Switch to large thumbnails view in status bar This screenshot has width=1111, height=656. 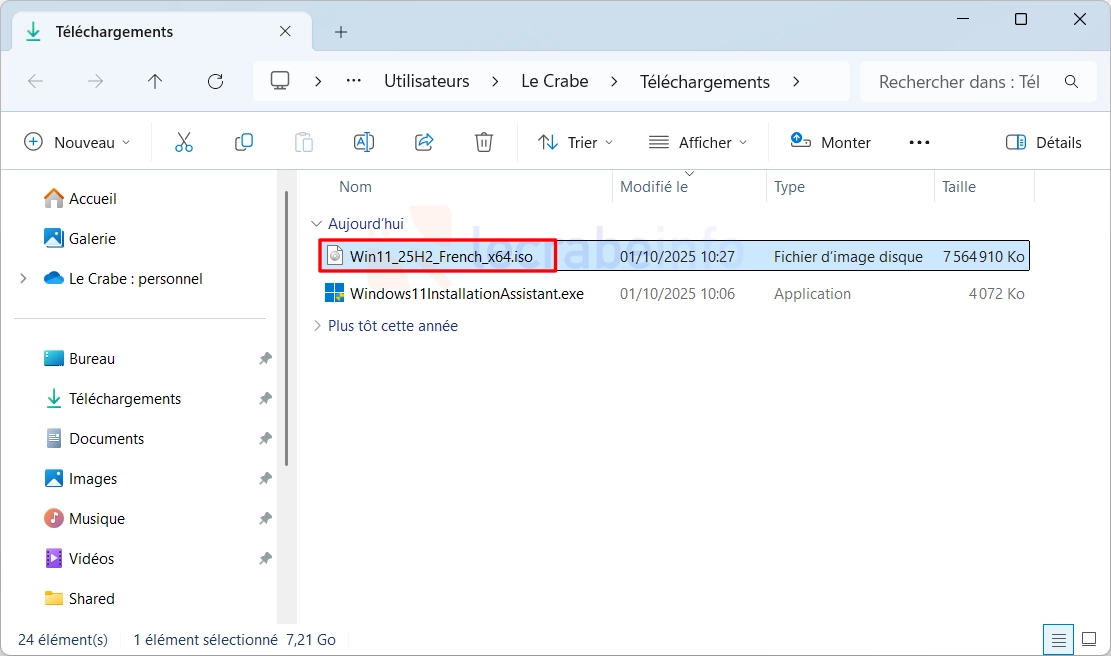1089,639
